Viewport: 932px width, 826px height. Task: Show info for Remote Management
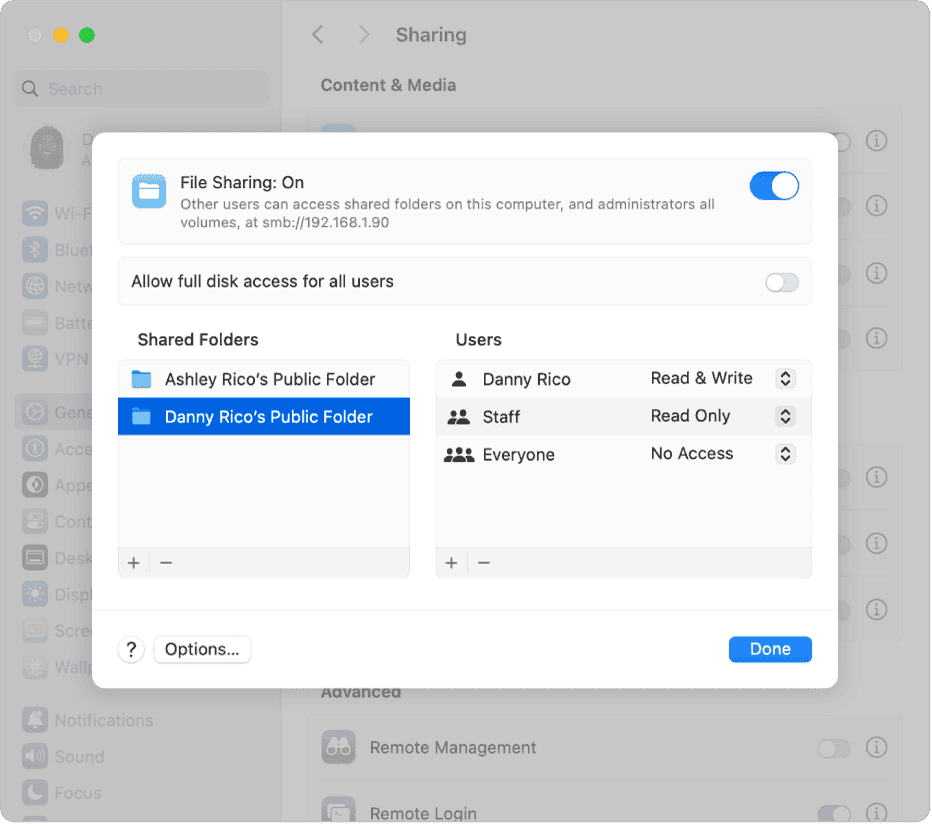(x=876, y=747)
